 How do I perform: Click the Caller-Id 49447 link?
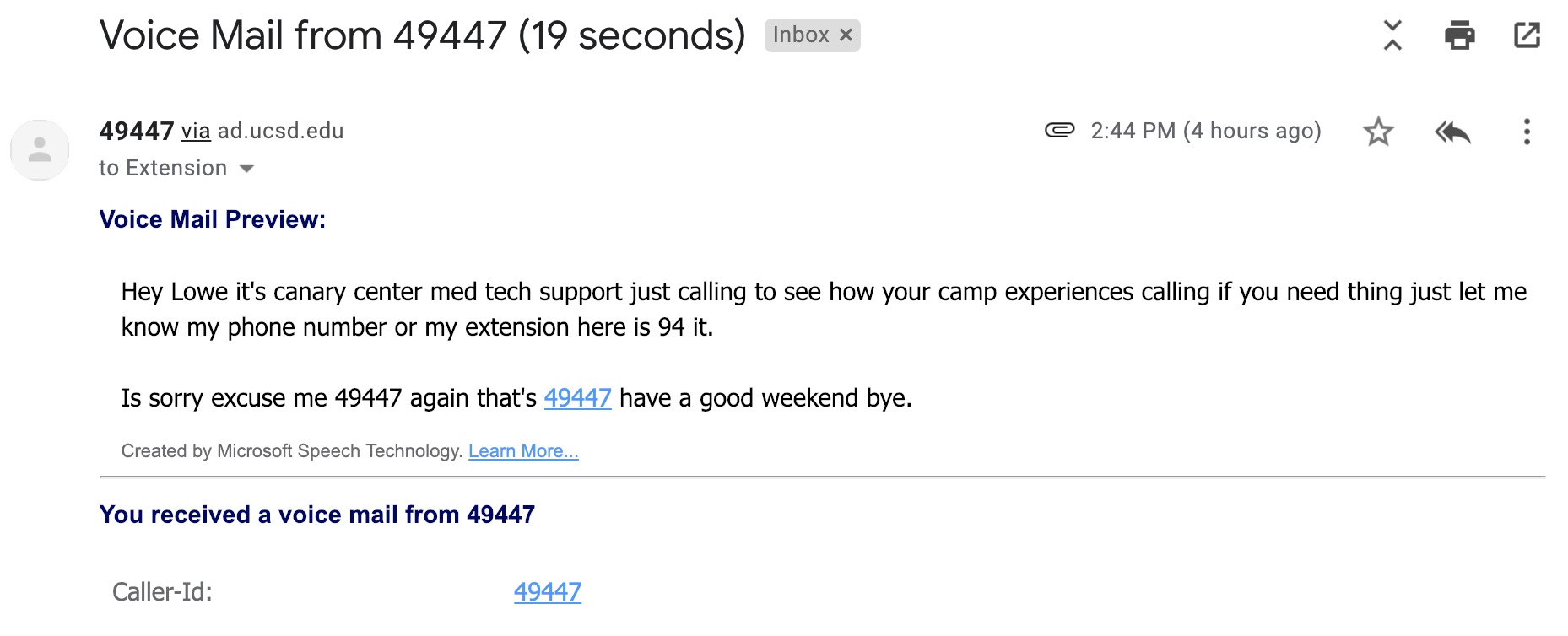(548, 592)
